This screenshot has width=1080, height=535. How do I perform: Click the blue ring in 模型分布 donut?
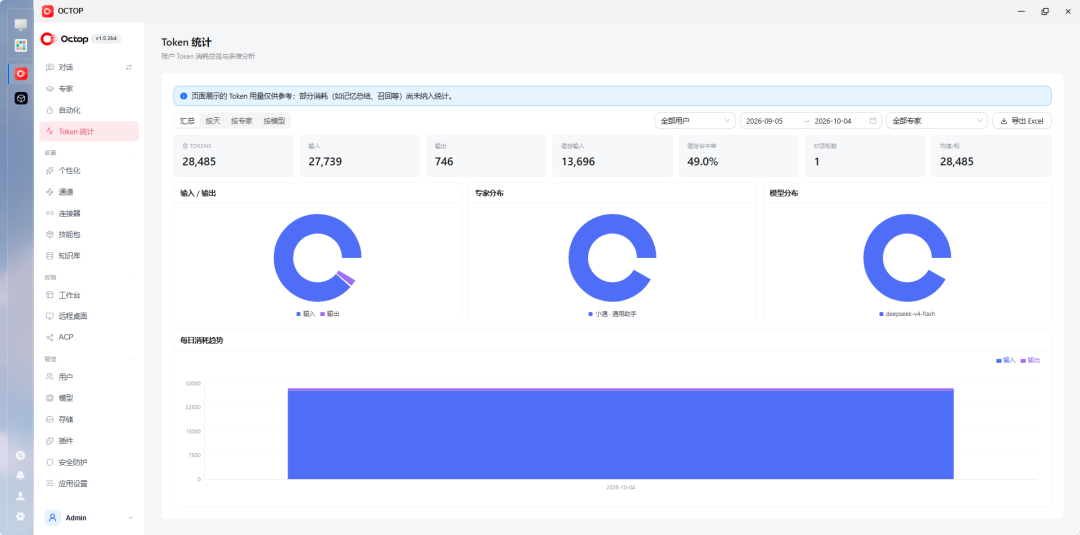(873, 258)
